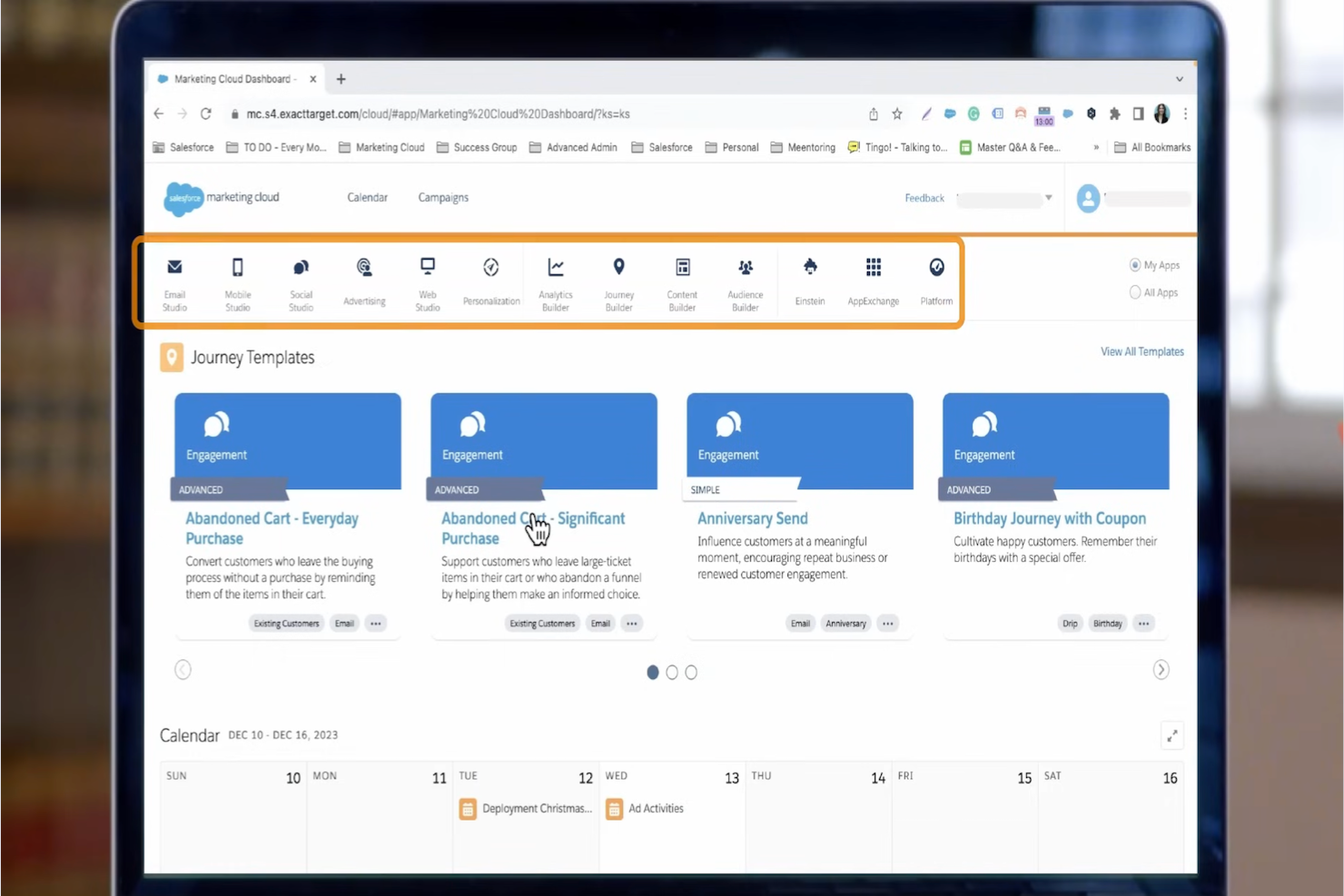Open Chrome three-dot menu

(1185, 113)
